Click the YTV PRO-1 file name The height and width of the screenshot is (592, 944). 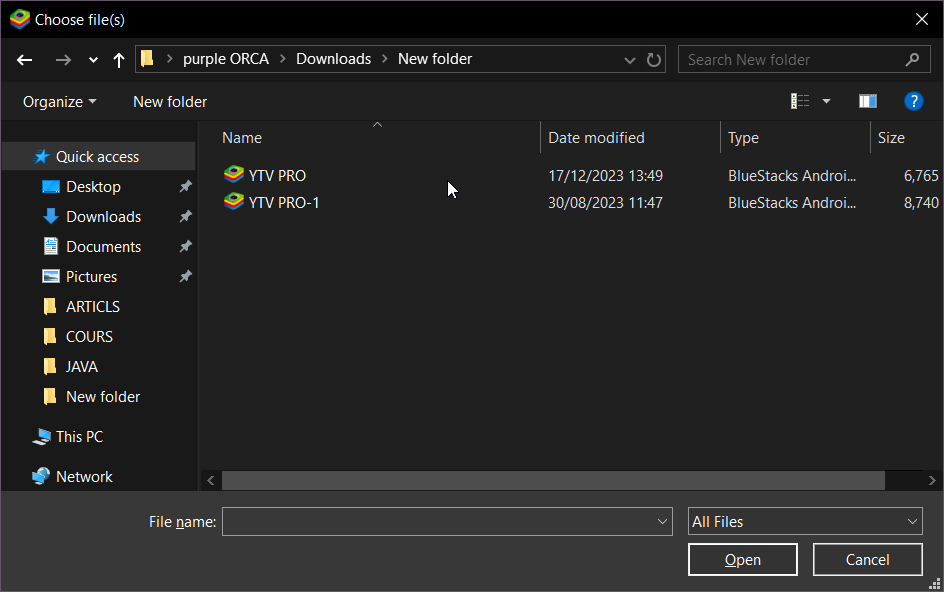284,202
